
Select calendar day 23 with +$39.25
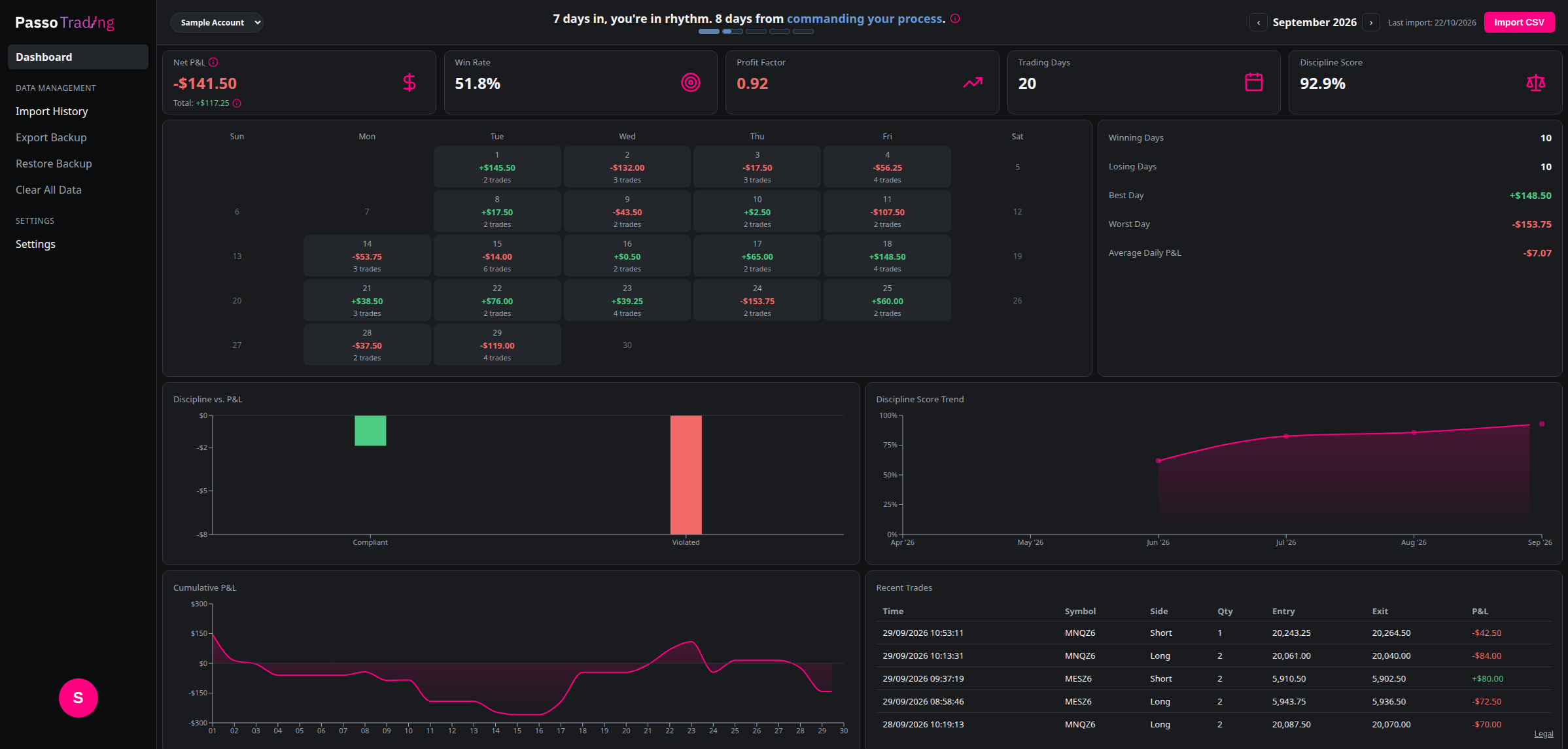click(x=627, y=300)
